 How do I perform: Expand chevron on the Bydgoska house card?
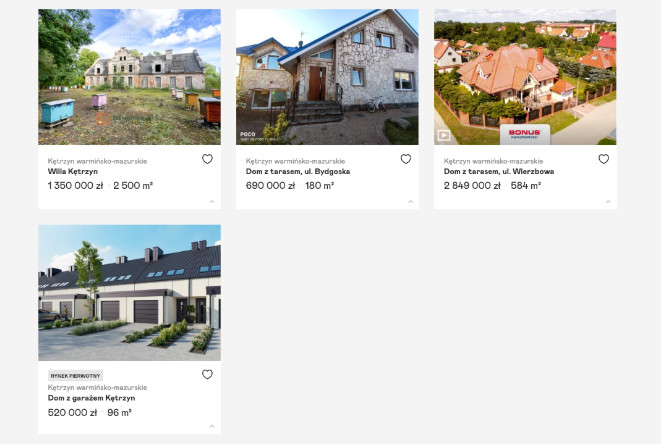(x=410, y=202)
